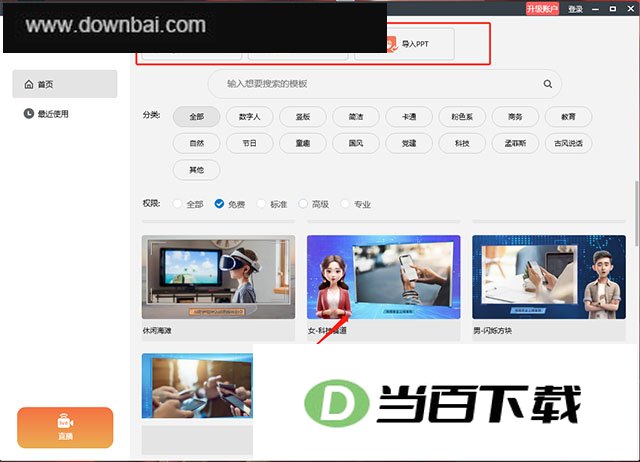Open the 女-科技隧道 template thumbnail
The image size is (640, 462).
coord(384,277)
